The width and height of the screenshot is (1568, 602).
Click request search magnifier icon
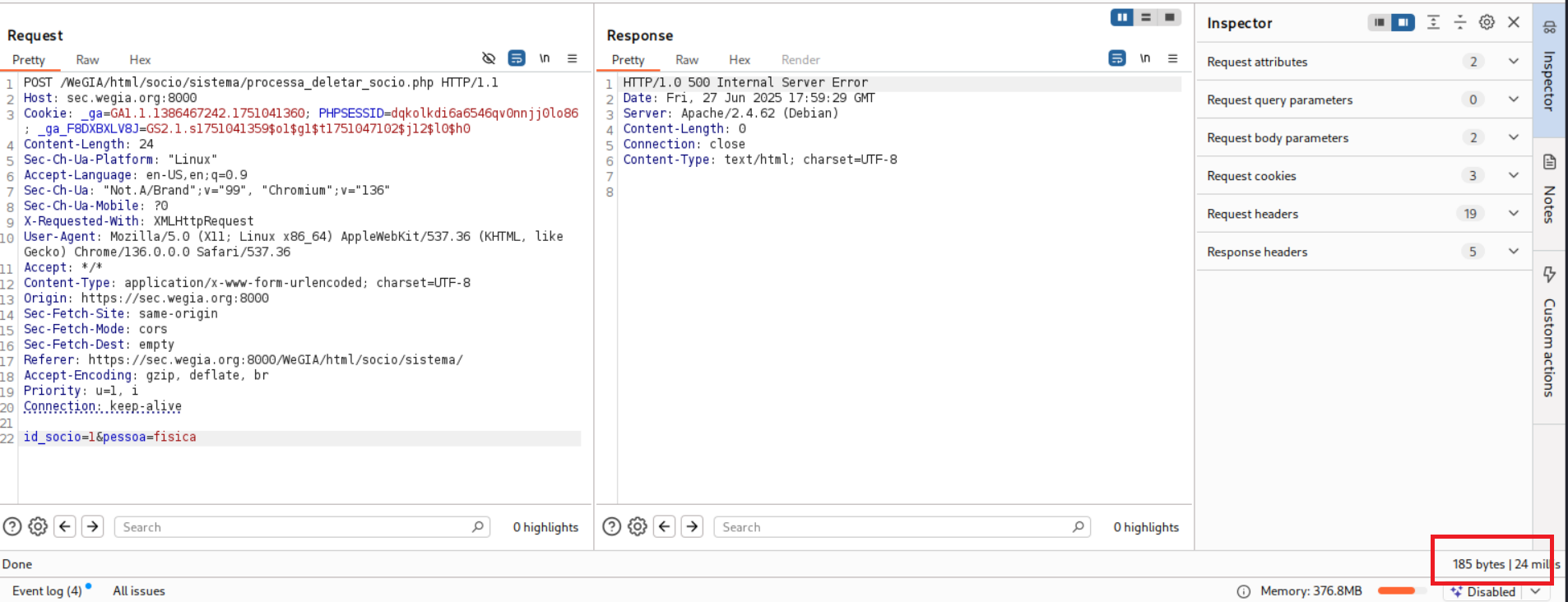point(478,526)
